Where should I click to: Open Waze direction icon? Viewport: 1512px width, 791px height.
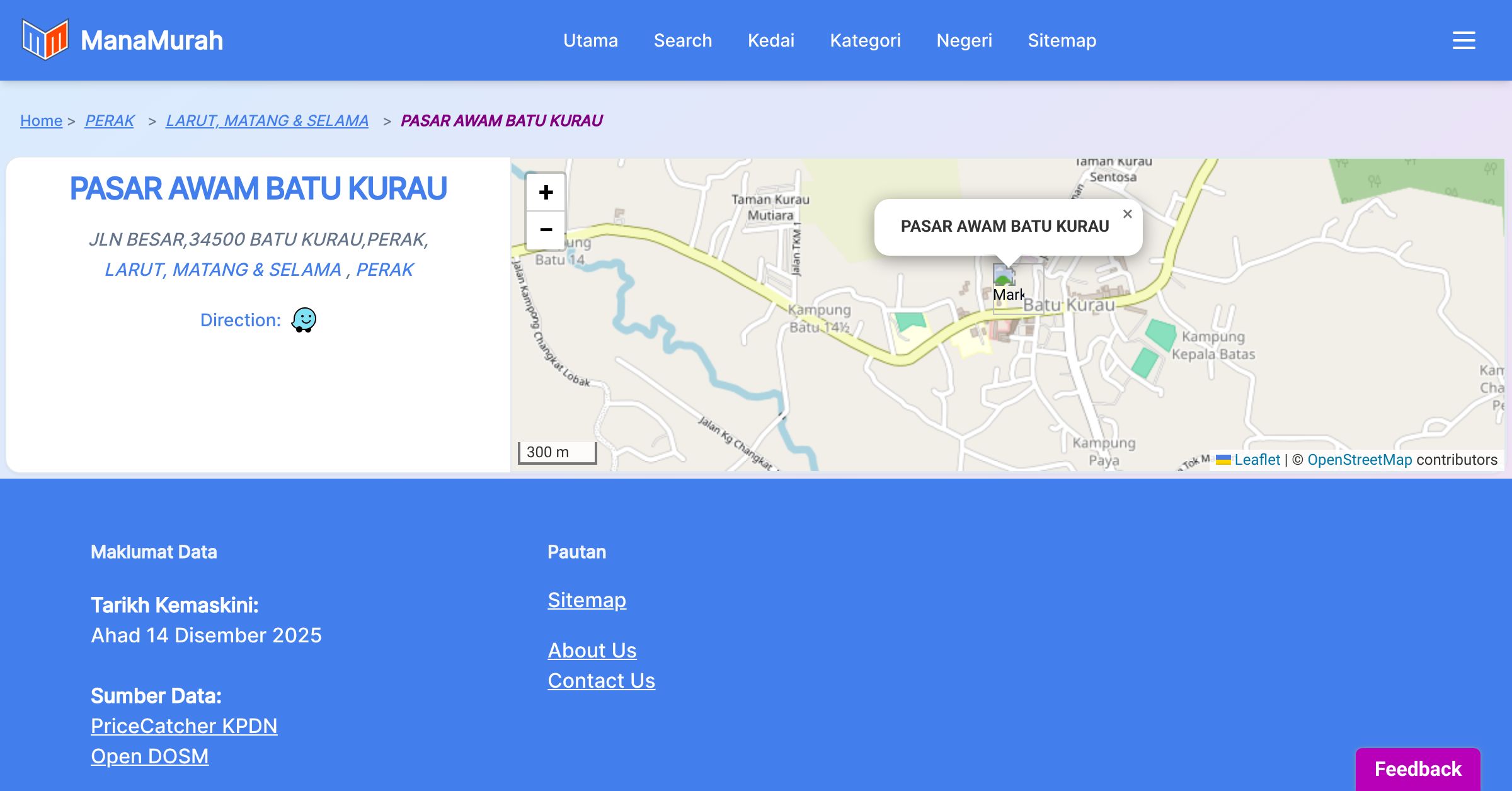(304, 320)
